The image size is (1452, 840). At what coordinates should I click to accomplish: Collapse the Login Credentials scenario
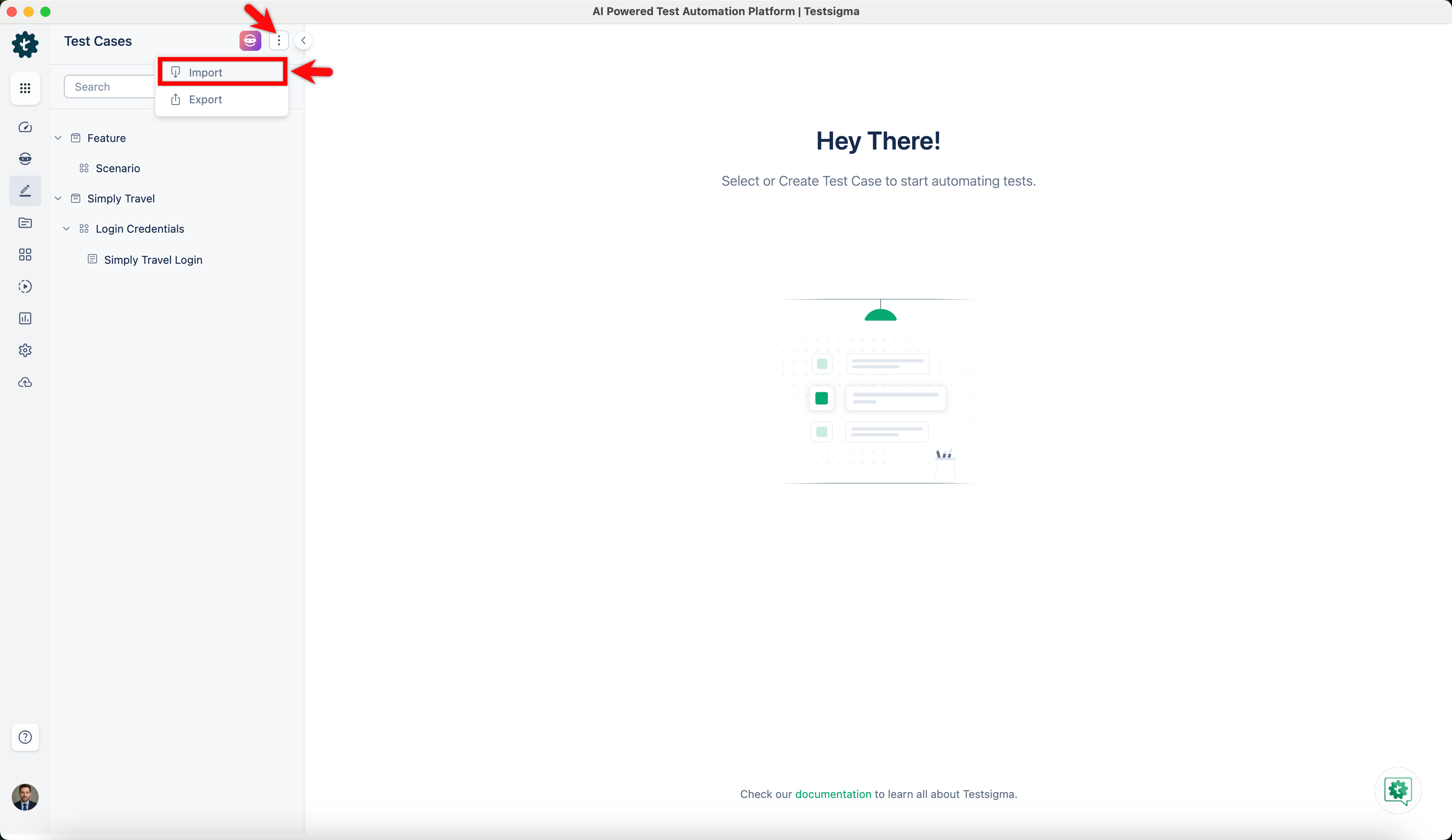(x=66, y=229)
